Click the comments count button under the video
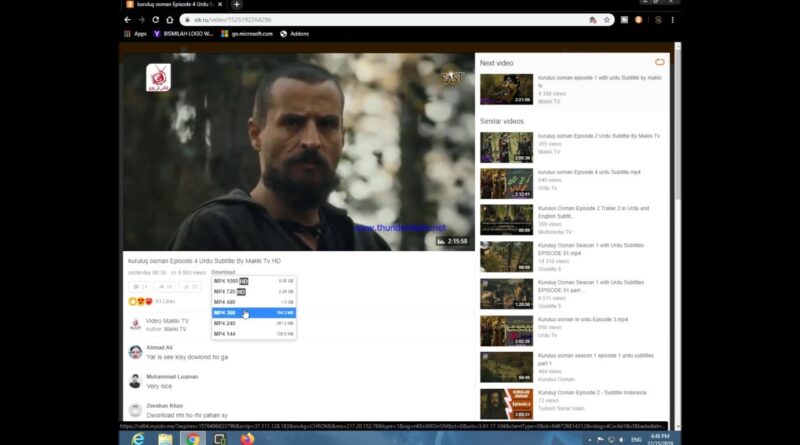 (140, 287)
